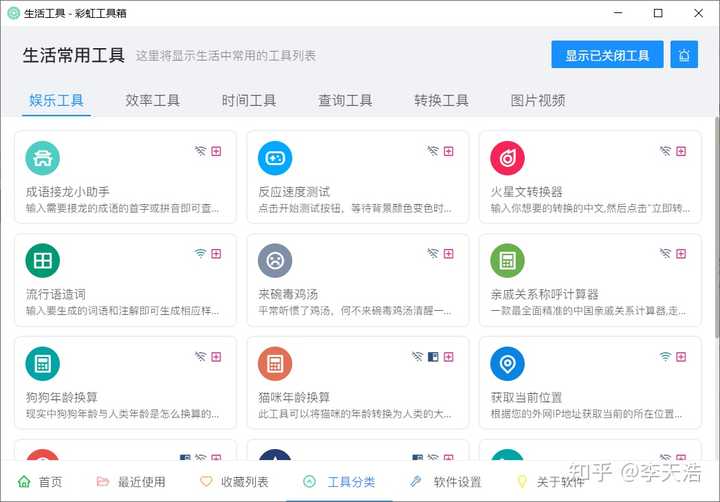720x502 pixels.
Task: Click the pink plus icon on 反应速度测试
Action: 449,151
